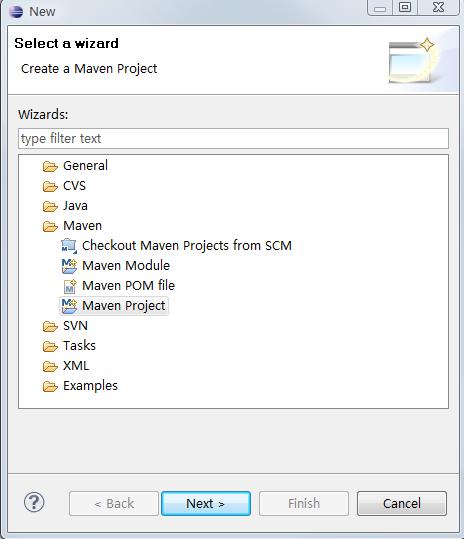Click the General folder icon
The height and width of the screenshot is (539, 464).
(x=50, y=166)
